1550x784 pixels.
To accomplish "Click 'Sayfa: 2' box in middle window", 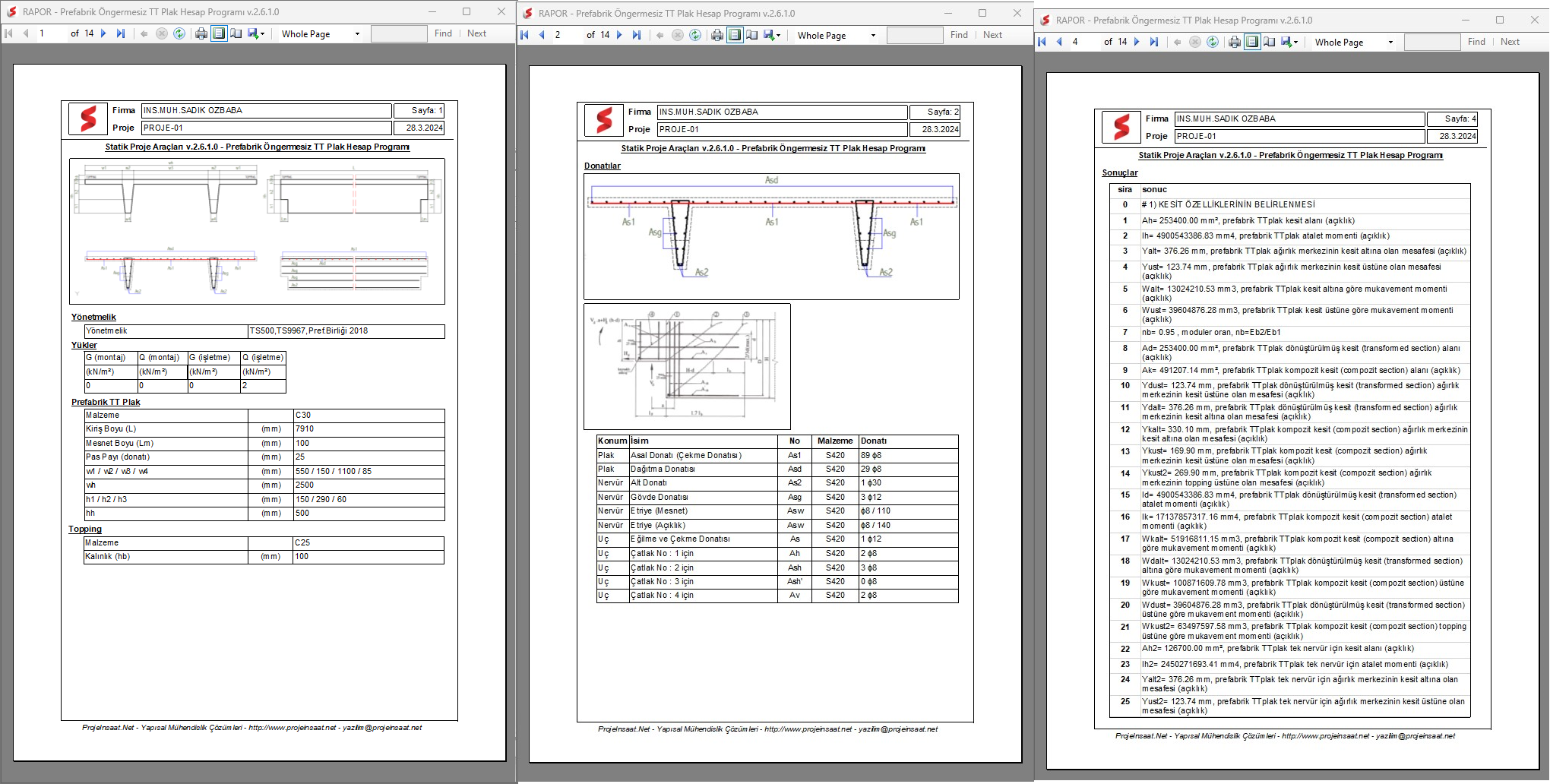I will [935, 112].
